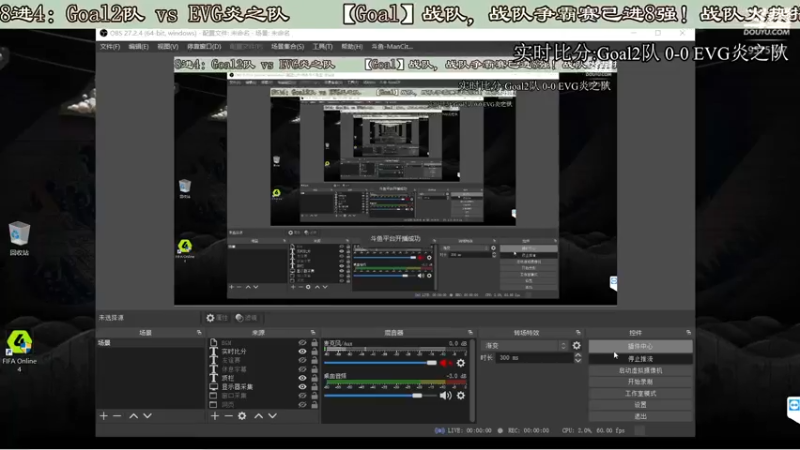
Task: Increase transition duration with up arrow
Action: pos(578,355)
